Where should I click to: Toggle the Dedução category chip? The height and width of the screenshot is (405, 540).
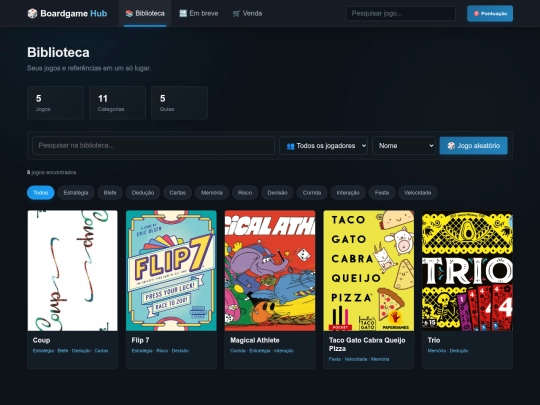tap(143, 193)
